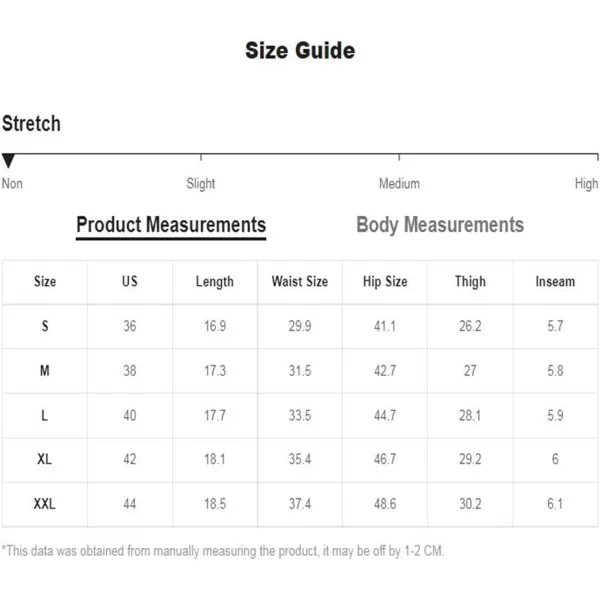Click the Medium label on stretch scale
Screen dimensions: 600x600
(x=399, y=184)
